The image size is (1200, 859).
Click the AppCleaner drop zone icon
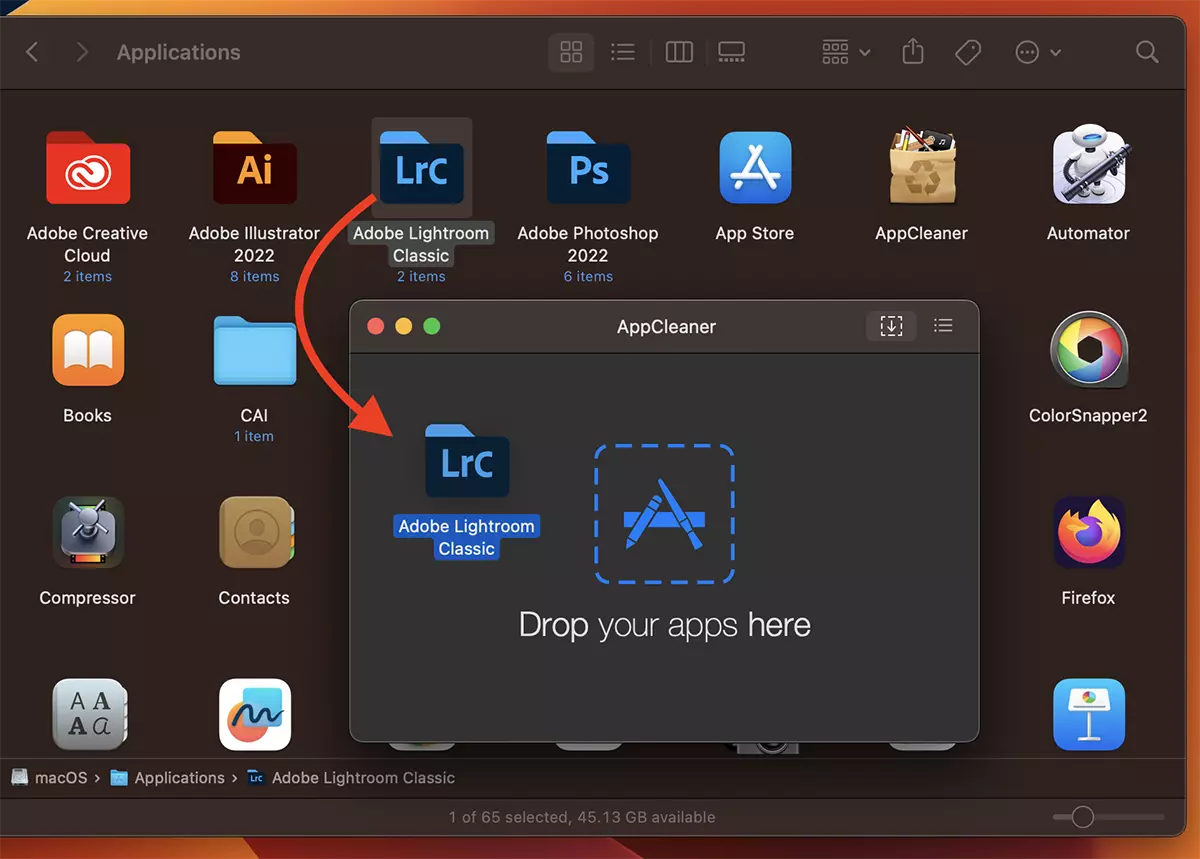665,514
